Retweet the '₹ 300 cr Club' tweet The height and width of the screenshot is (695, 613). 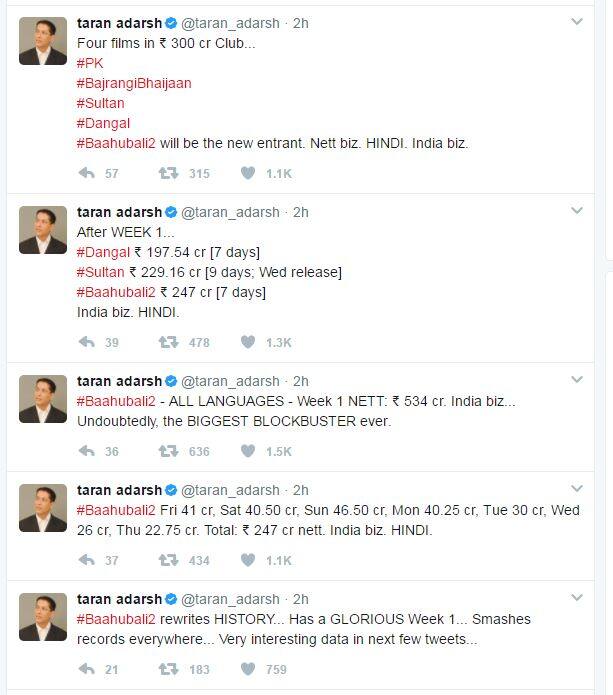click(169, 173)
